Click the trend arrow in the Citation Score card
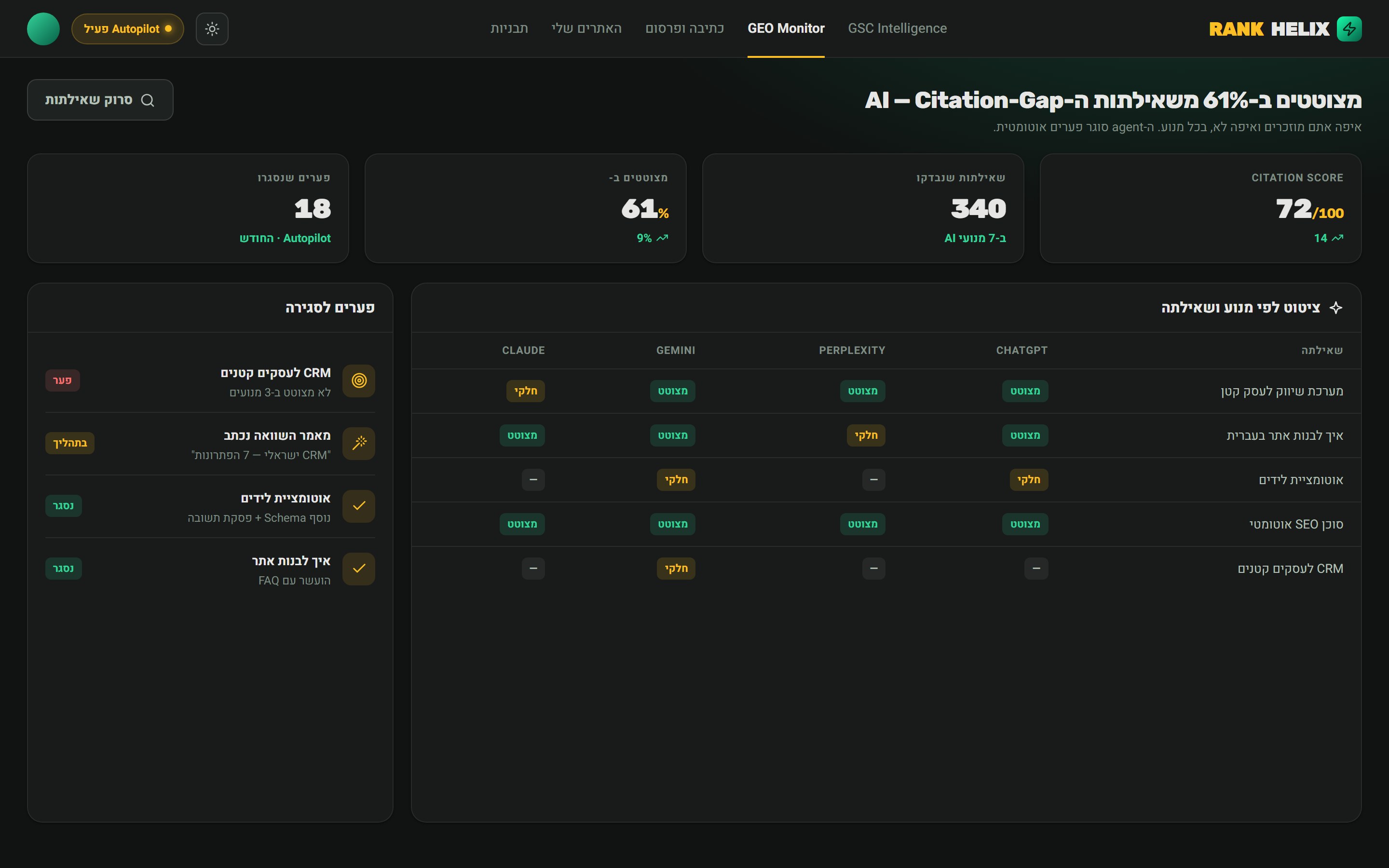Viewport: 1389px width, 868px height. click(1337, 238)
